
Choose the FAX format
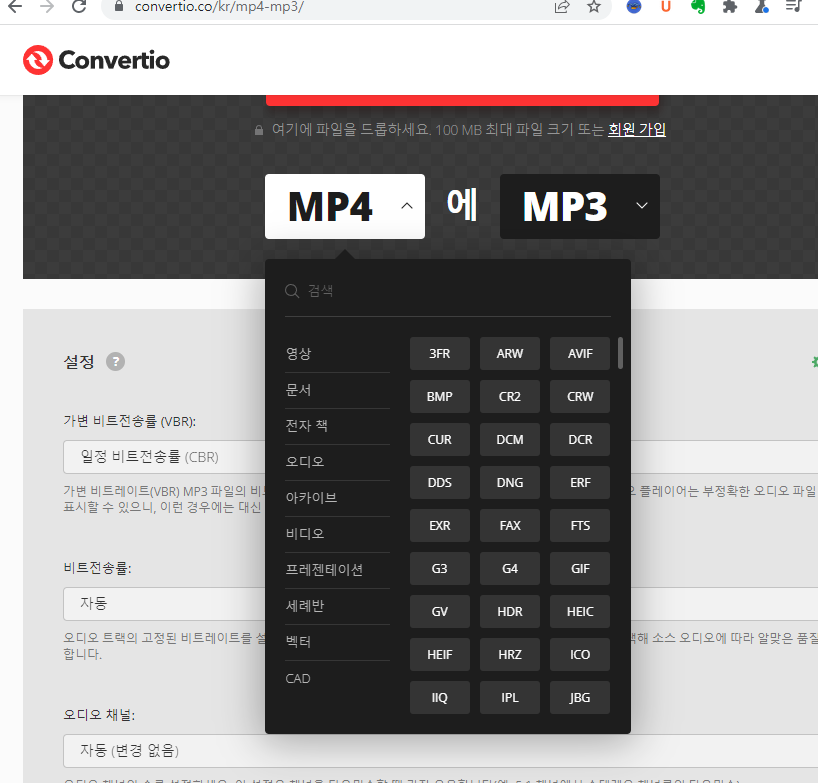(x=510, y=525)
